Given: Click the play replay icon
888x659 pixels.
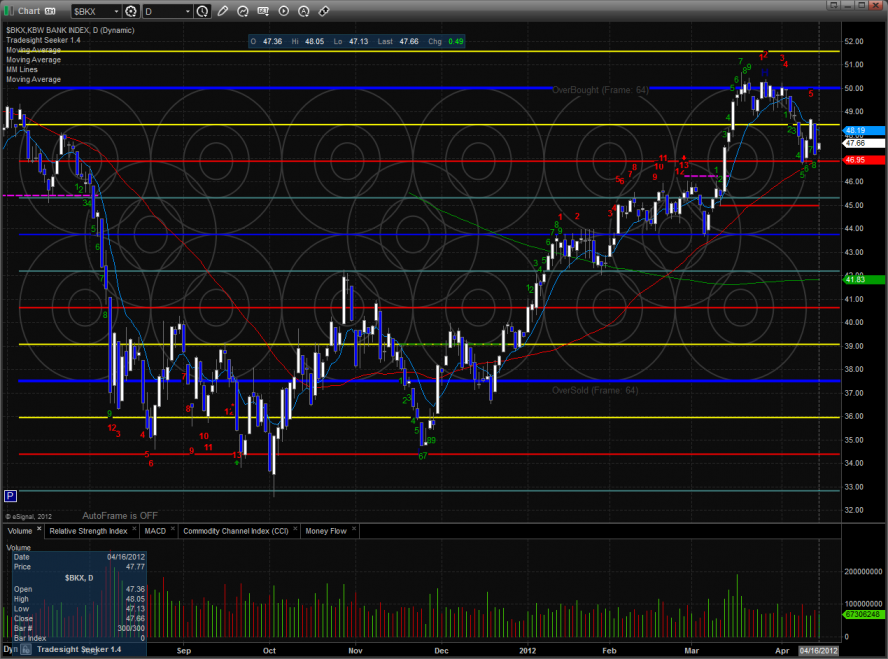Looking at the screenshot, I should click(x=282, y=11).
